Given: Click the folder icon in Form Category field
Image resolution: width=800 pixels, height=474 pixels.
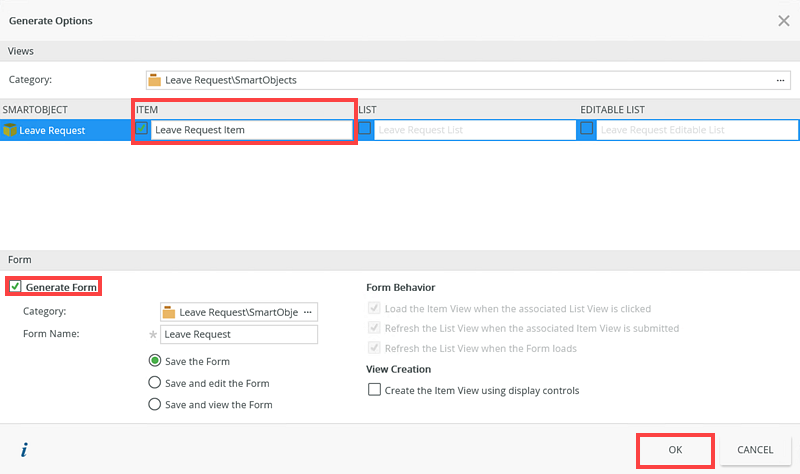Looking at the screenshot, I should (169, 312).
